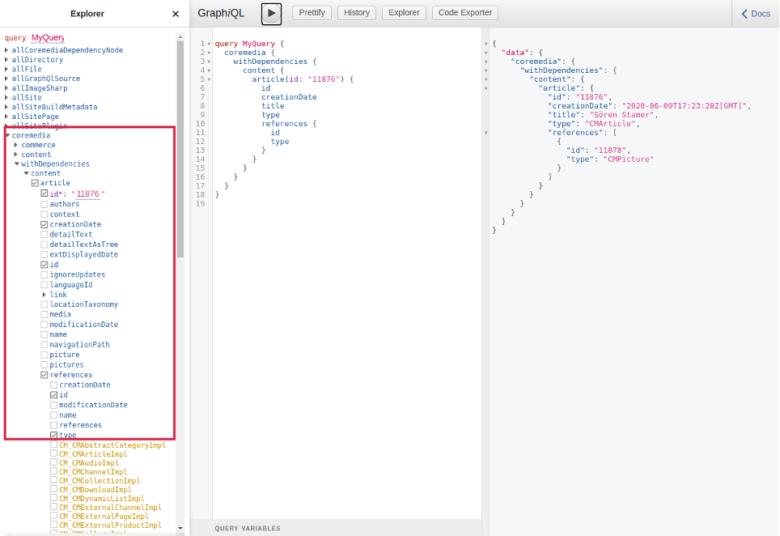The image size is (780, 536).
Task: Expand the allImageSharp node
Action: tap(6, 88)
